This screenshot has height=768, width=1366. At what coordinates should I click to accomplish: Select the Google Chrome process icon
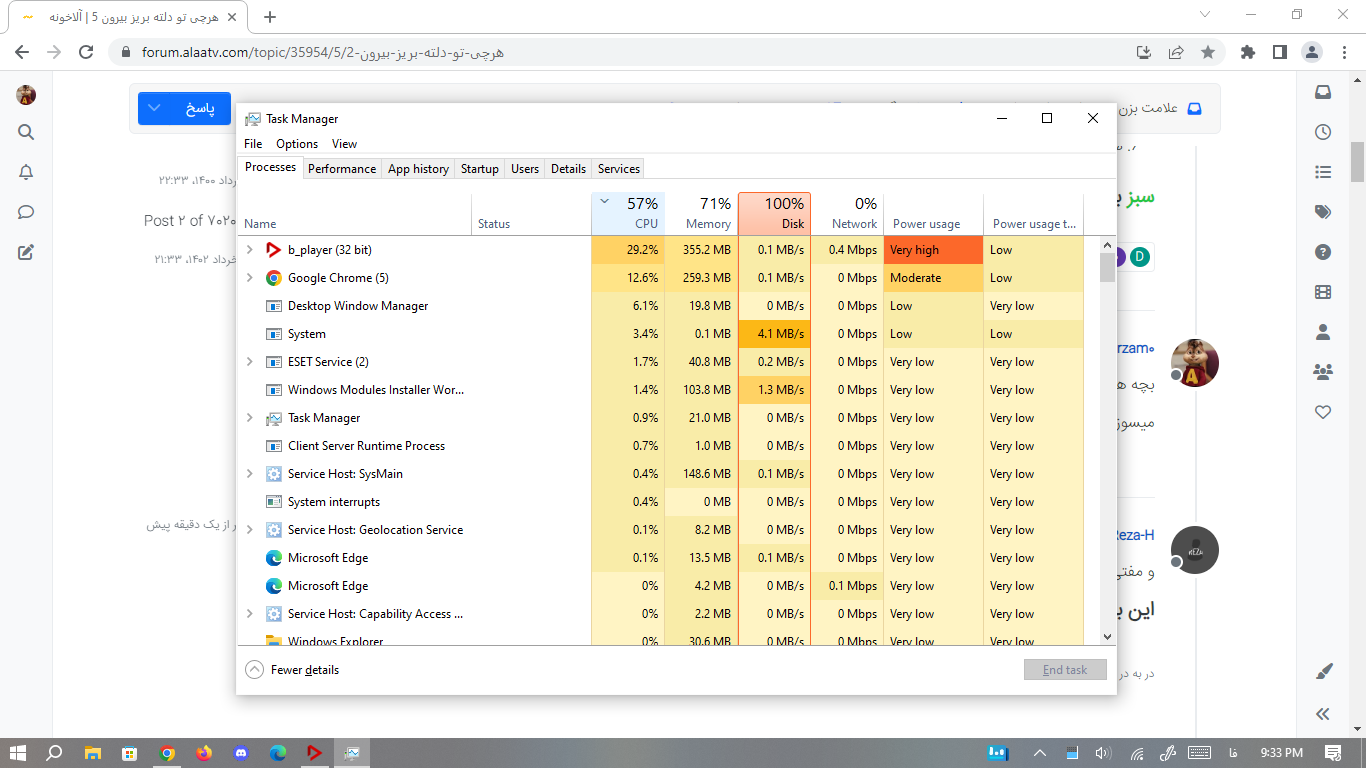point(274,278)
